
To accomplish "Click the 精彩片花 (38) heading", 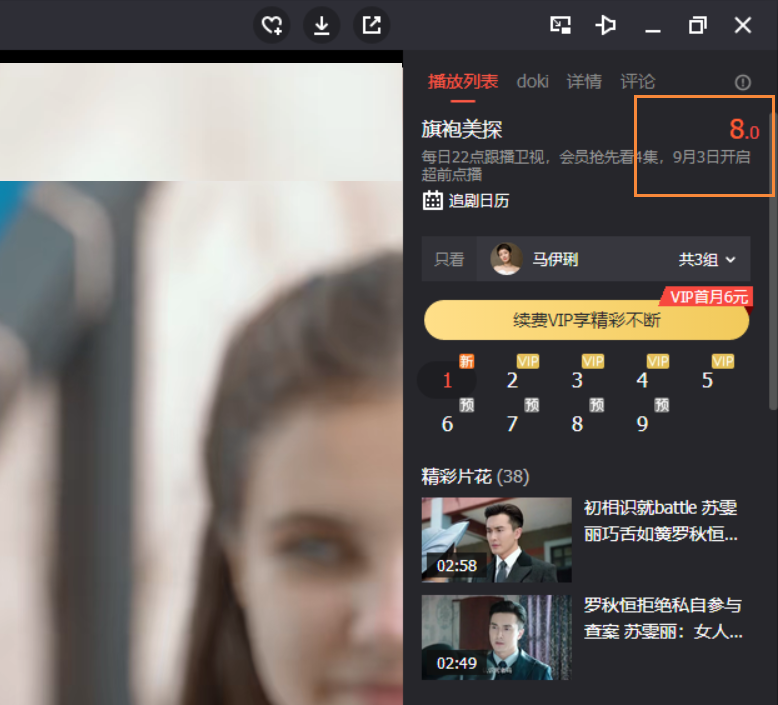I will coord(475,476).
